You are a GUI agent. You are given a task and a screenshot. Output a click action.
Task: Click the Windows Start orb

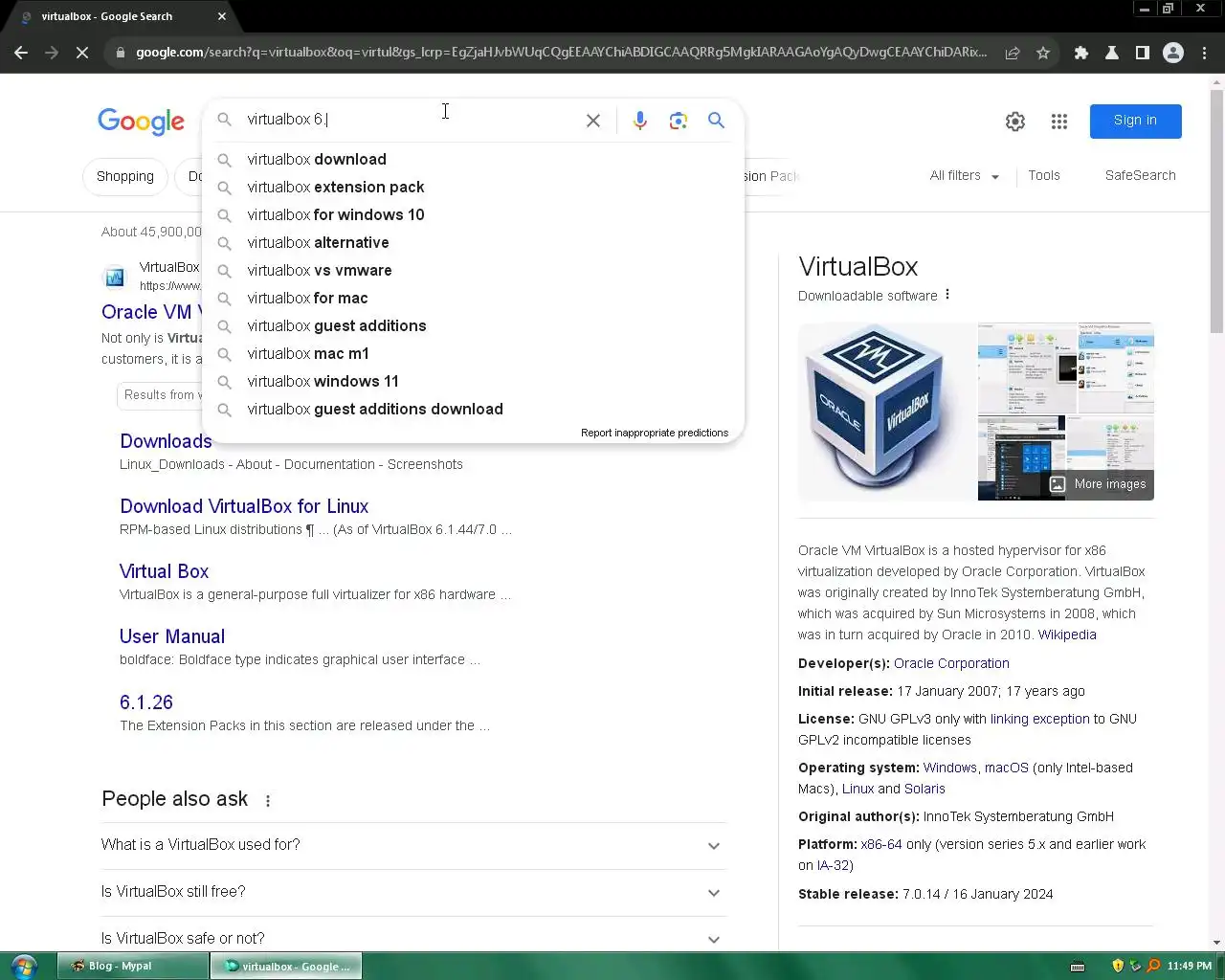pyautogui.click(x=23, y=966)
